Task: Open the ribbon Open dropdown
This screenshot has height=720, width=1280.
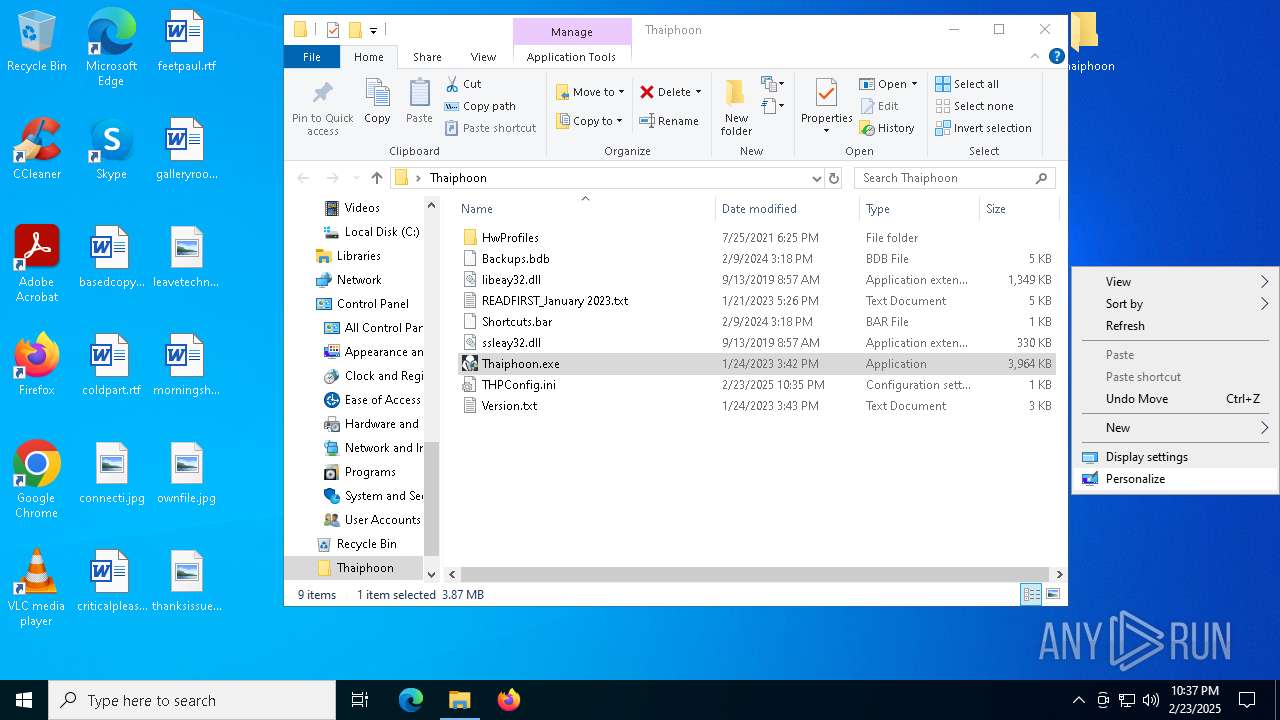Action: tap(887, 84)
